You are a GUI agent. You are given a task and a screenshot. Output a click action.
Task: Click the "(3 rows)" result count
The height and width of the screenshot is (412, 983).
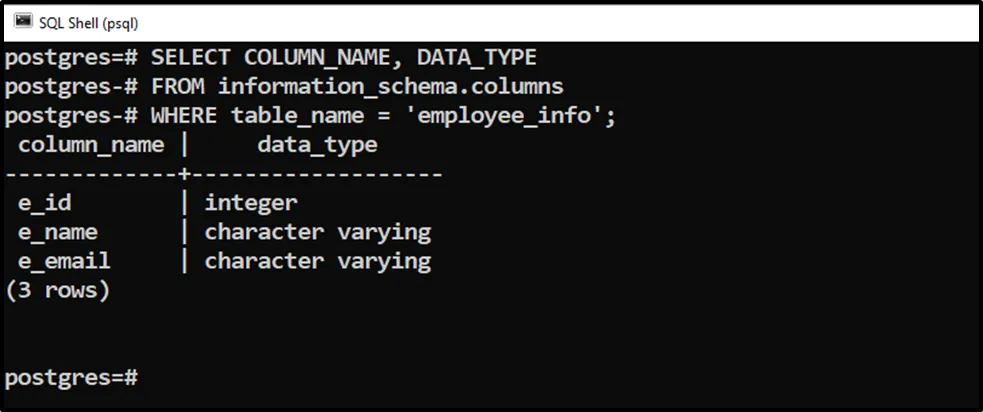pos(57,290)
